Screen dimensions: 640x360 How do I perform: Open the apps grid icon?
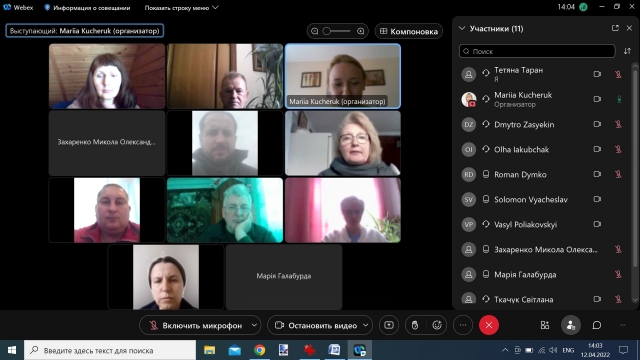click(x=545, y=325)
